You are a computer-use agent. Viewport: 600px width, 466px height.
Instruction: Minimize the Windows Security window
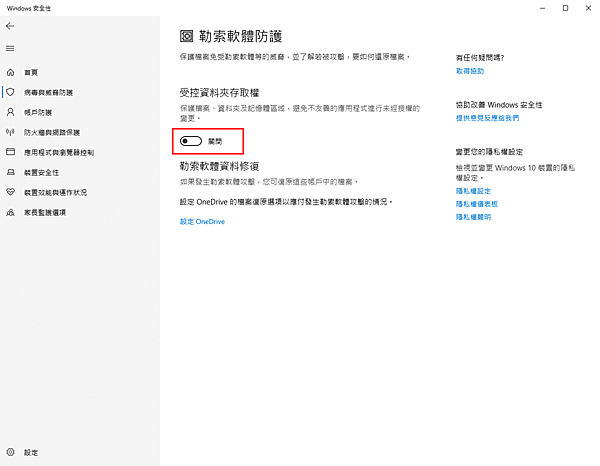(x=542, y=8)
